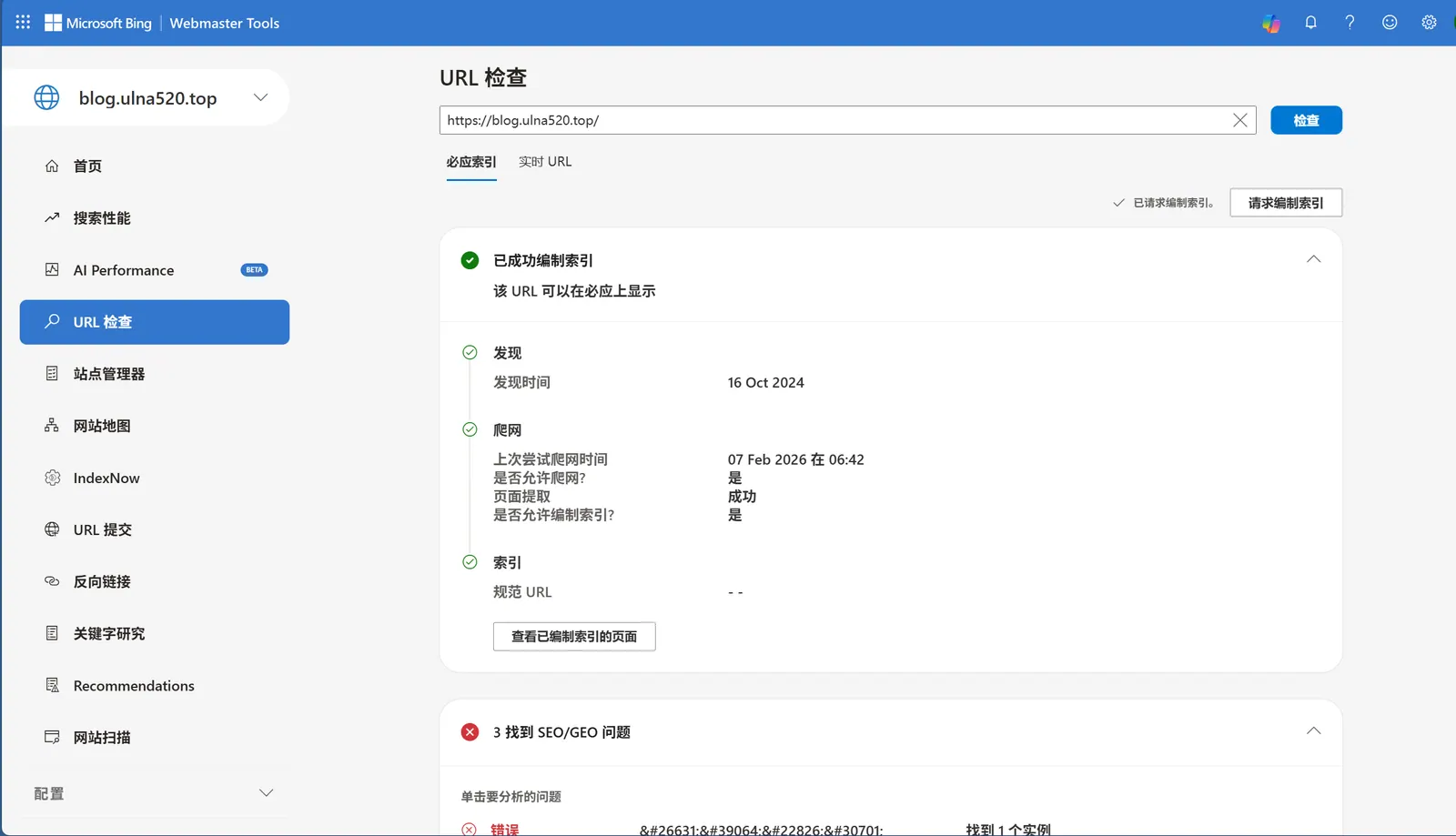Click the blue 检查 button

click(x=1305, y=120)
